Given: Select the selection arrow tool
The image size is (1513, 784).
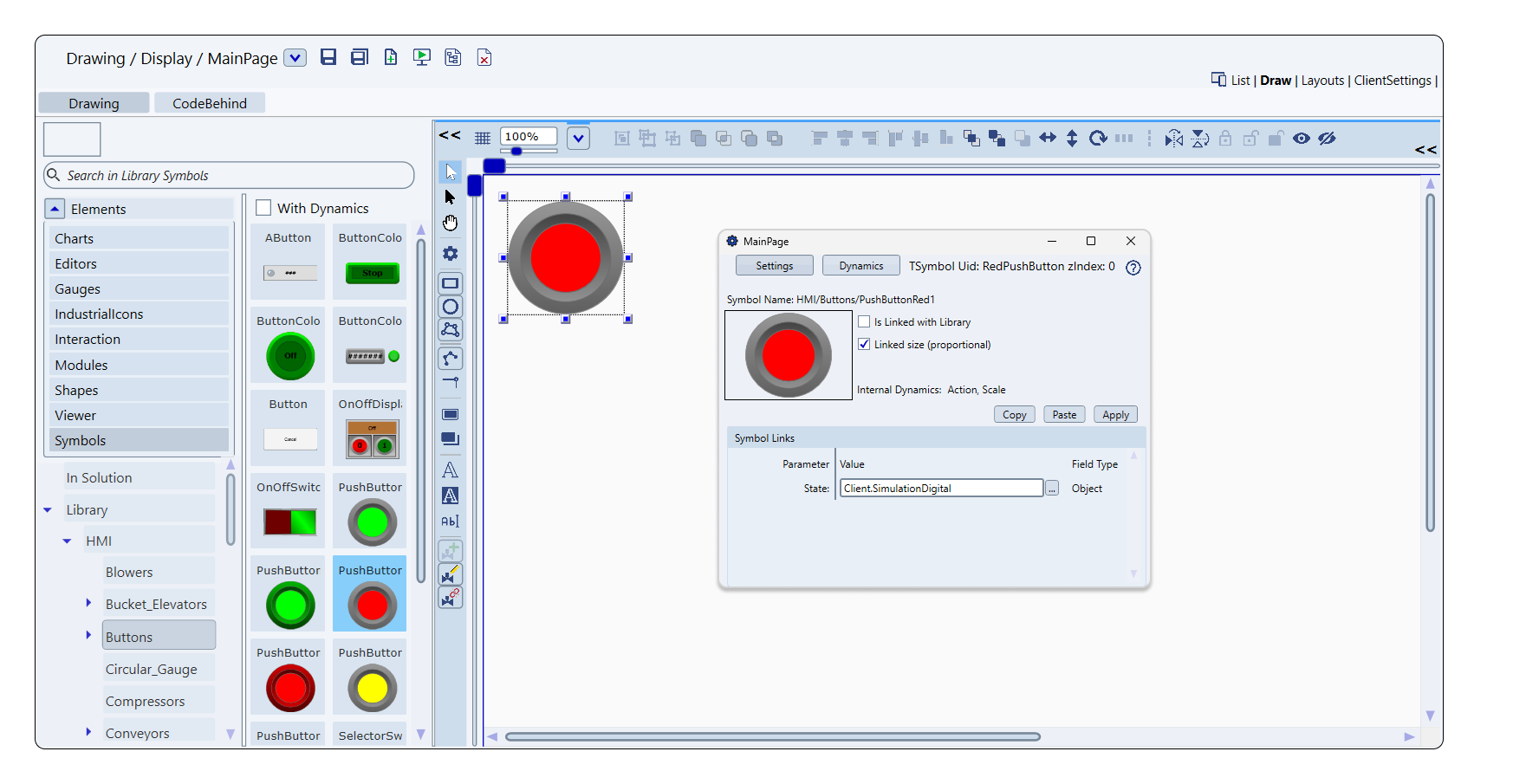Looking at the screenshot, I should tap(451, 172).
